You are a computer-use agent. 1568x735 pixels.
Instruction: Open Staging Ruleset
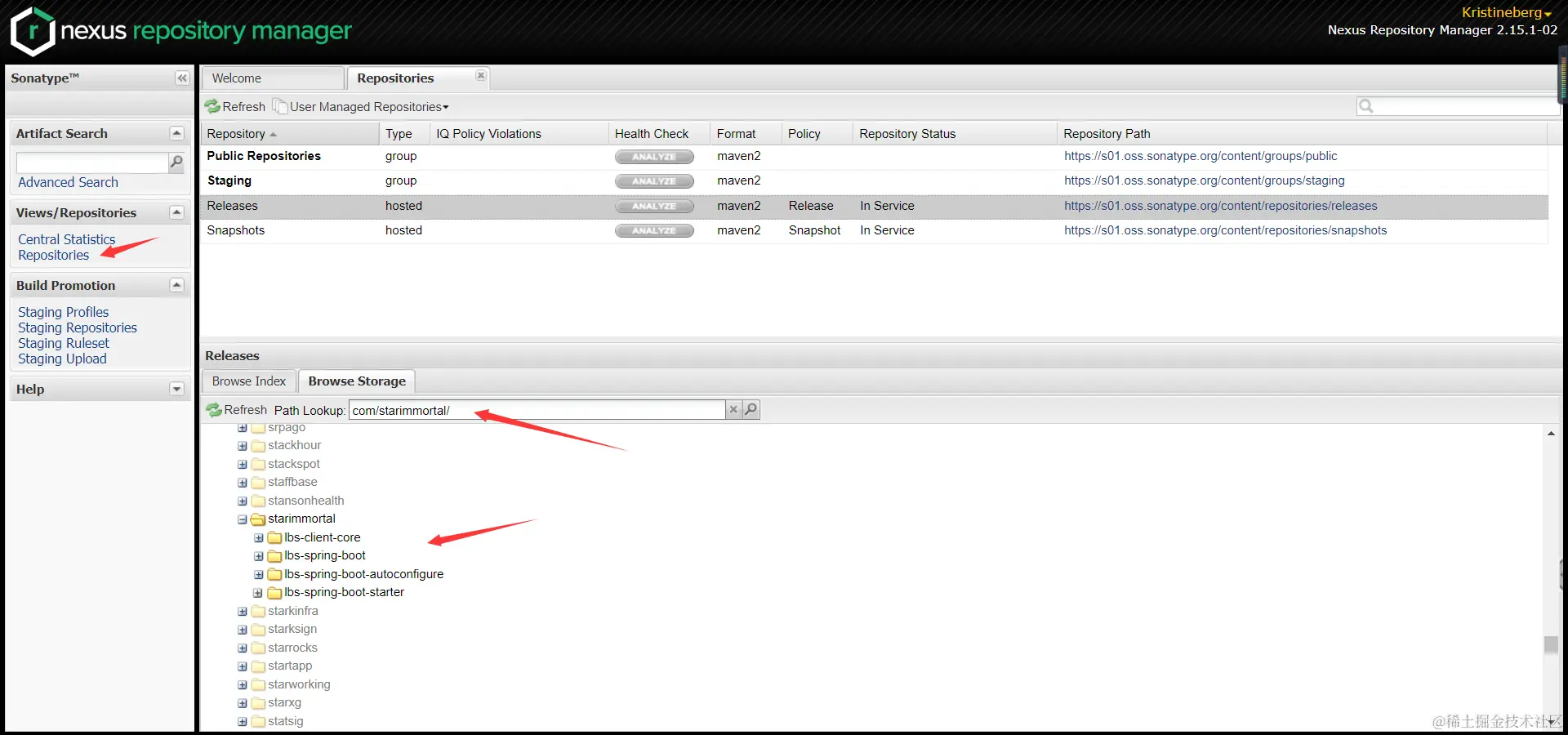coord(64,343)
